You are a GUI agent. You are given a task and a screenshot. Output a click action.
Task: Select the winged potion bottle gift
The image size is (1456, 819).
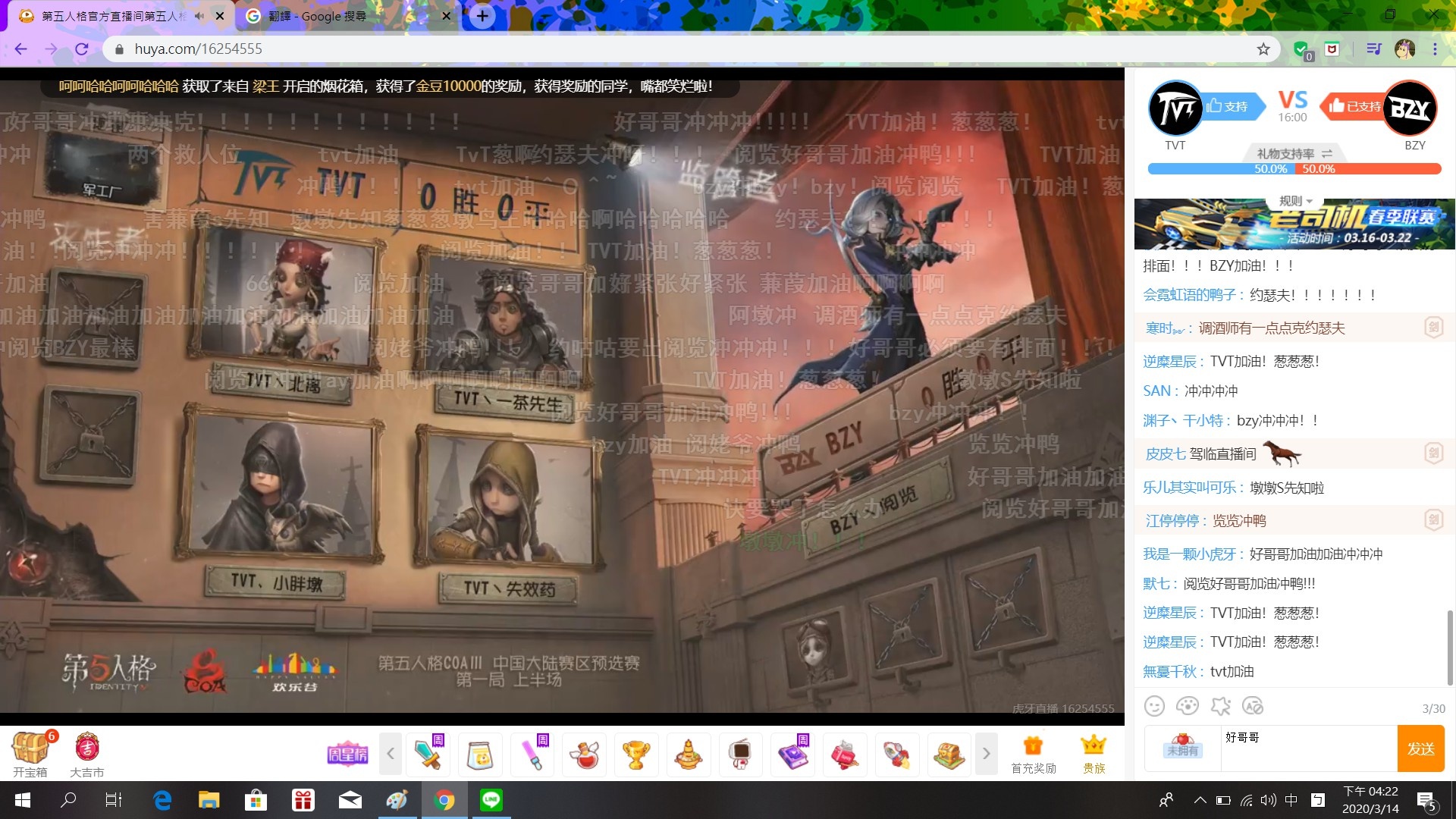(584, 755)
